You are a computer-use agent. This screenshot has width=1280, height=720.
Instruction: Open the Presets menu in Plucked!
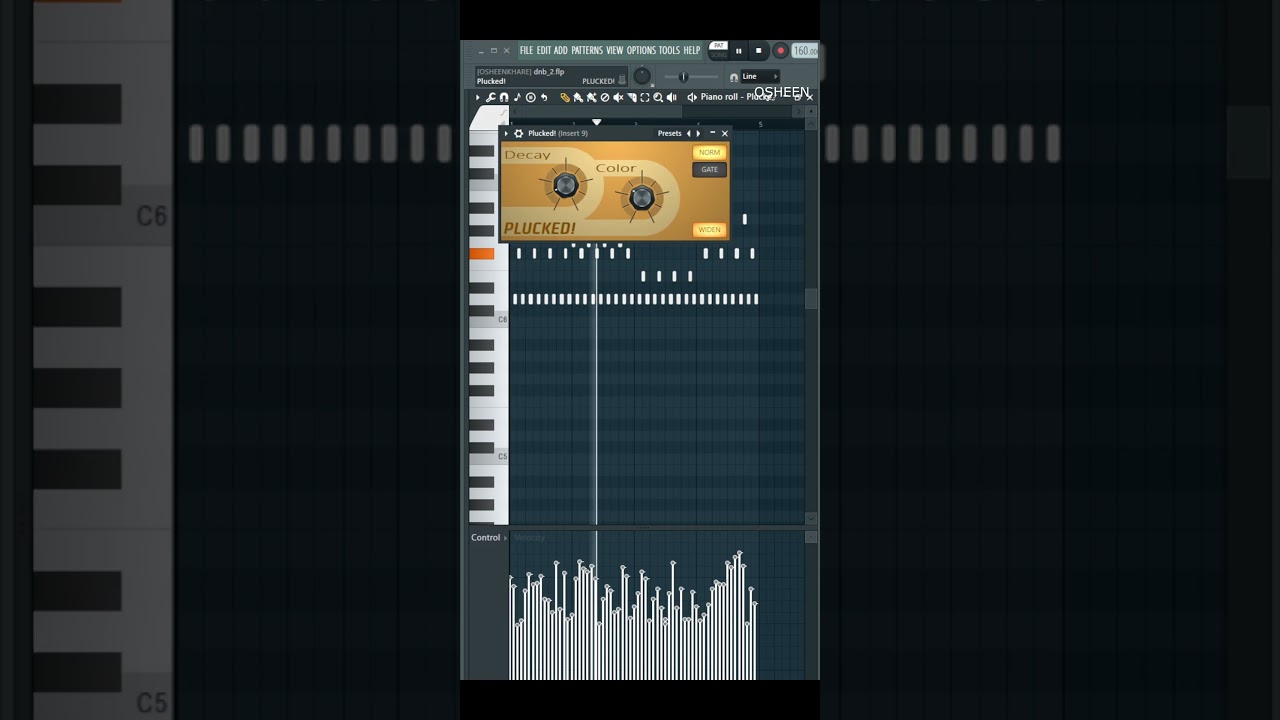coord(669,133)
